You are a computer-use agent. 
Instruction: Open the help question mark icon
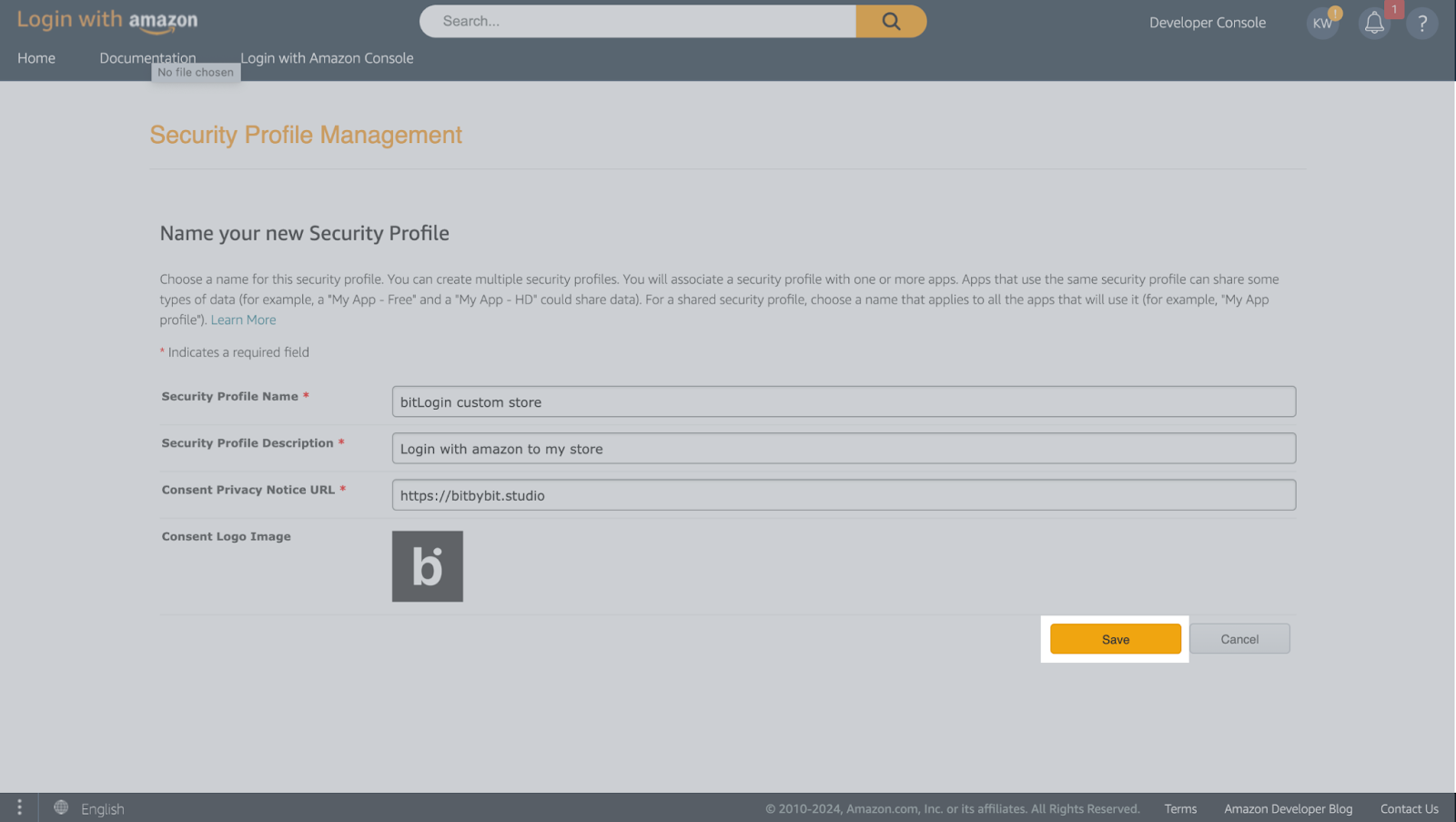(x=1422, y=23)
